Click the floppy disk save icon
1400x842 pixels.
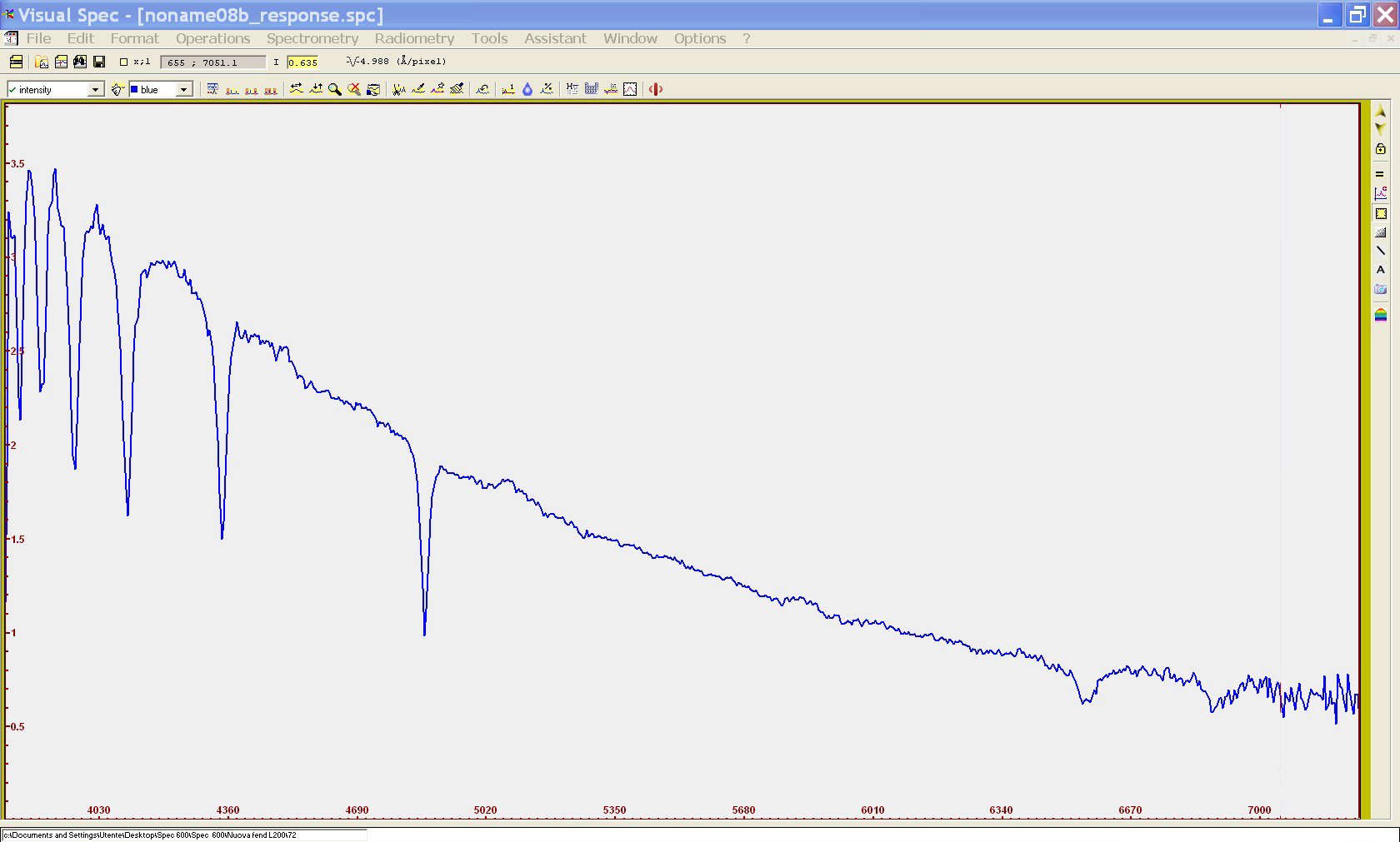[99, 62]
